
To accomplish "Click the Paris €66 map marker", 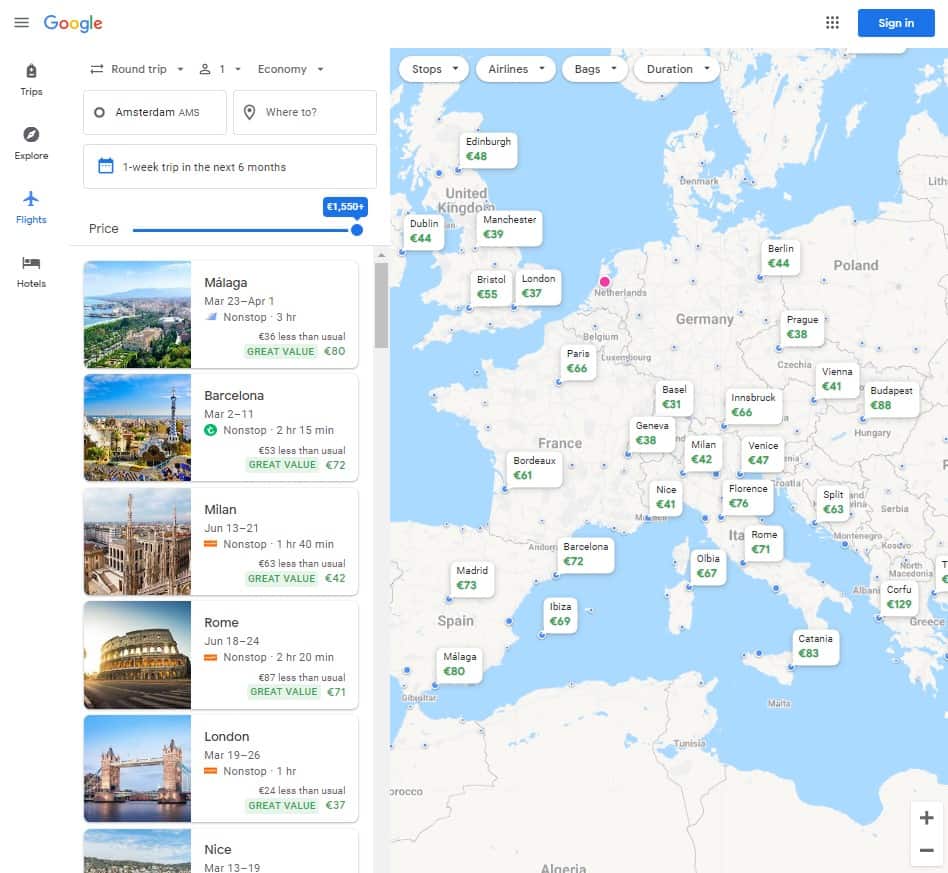I will [577, 361].
